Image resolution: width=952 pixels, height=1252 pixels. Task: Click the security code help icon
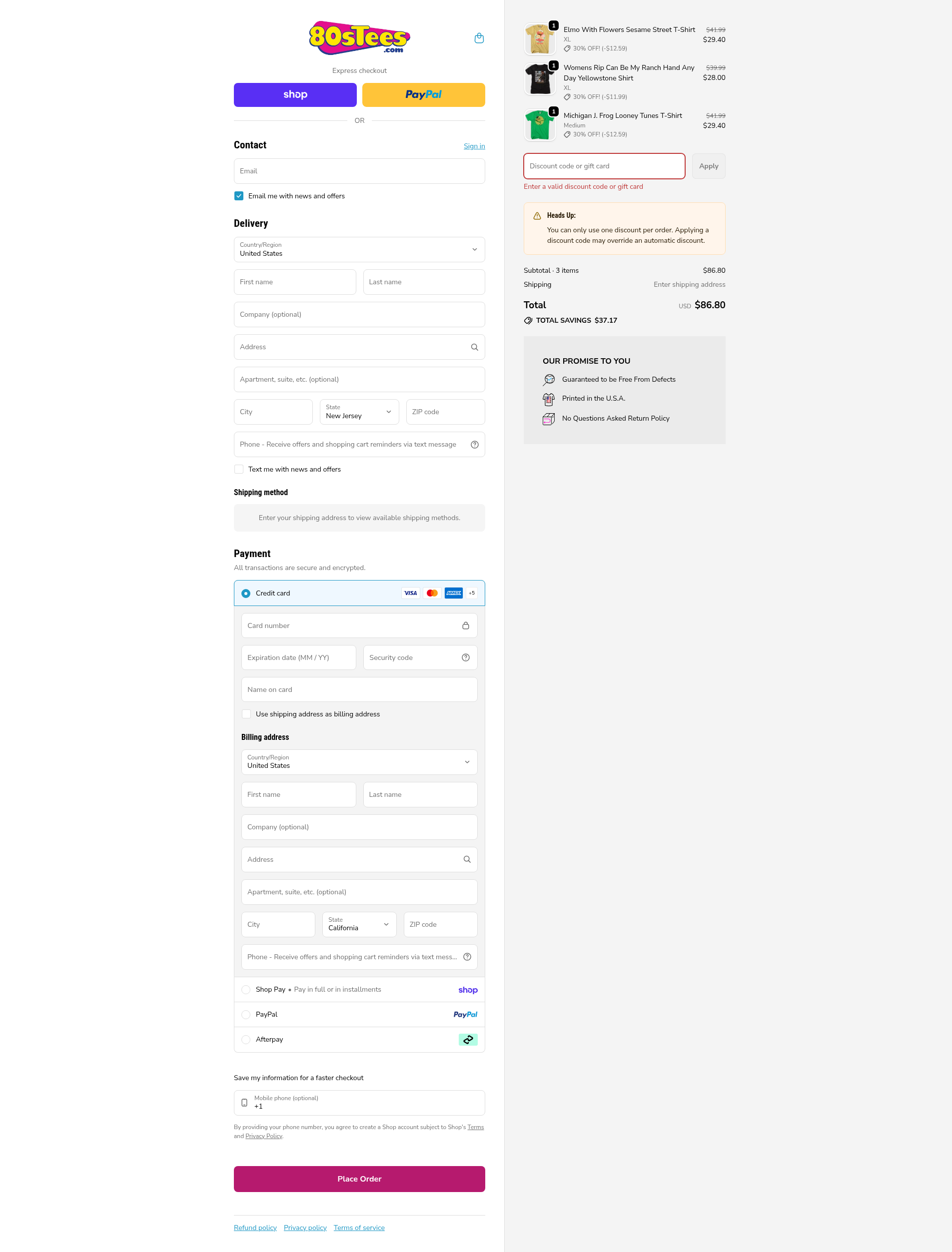465,658
